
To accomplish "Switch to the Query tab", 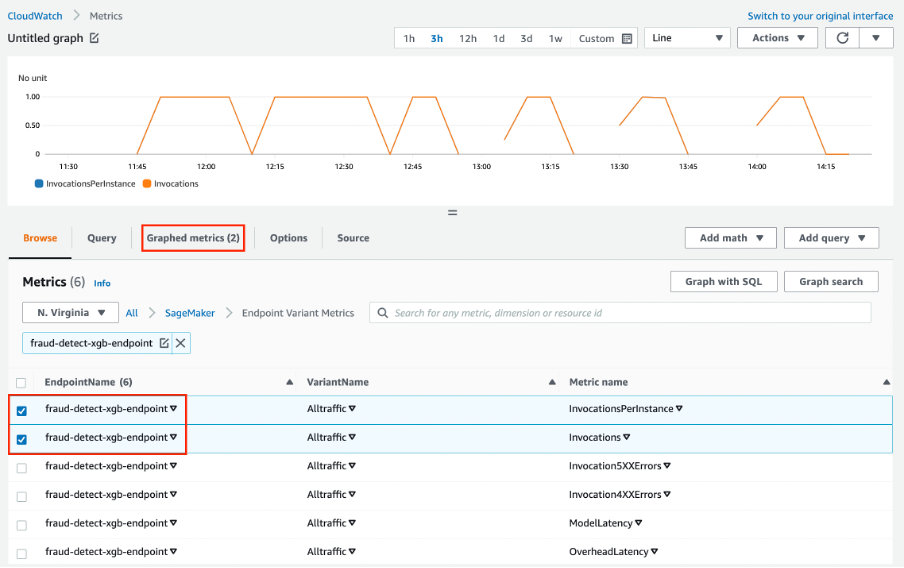I will coord(101,238).
